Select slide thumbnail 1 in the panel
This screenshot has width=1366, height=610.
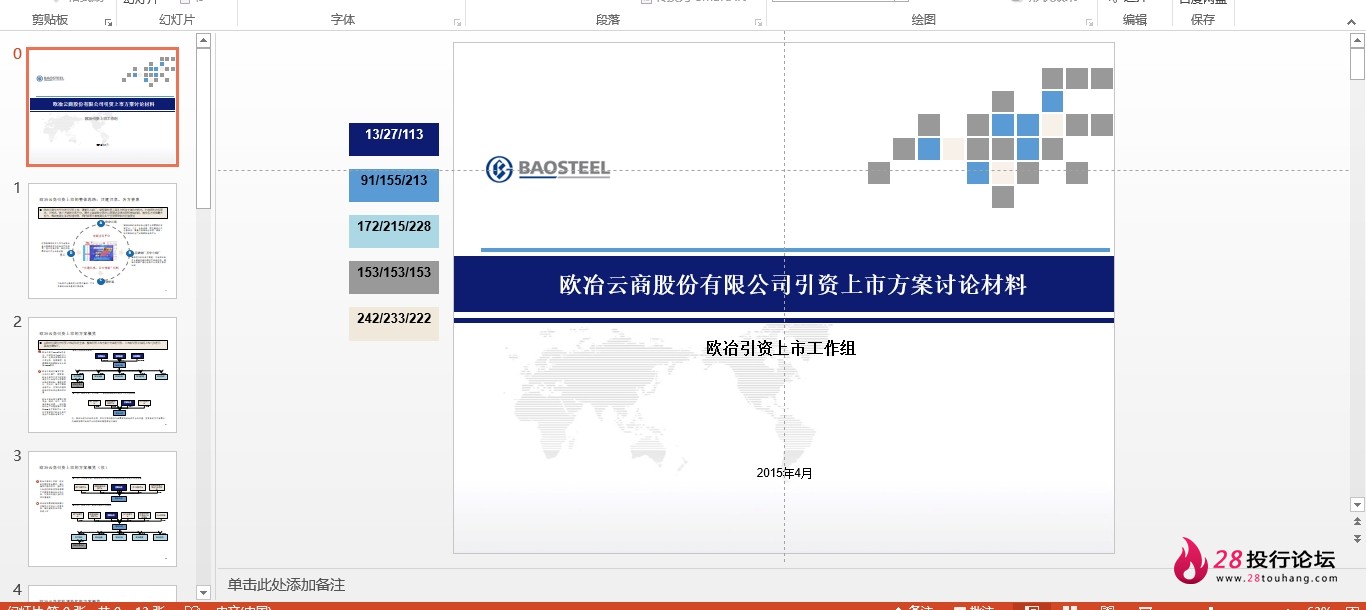[103, 240]
